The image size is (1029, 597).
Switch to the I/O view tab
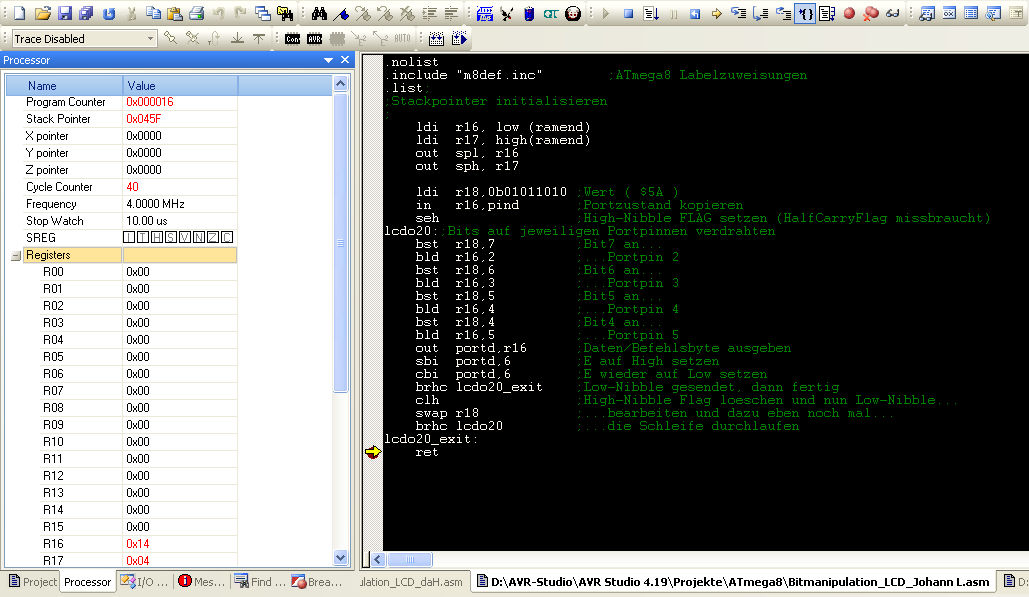(144, 582)
